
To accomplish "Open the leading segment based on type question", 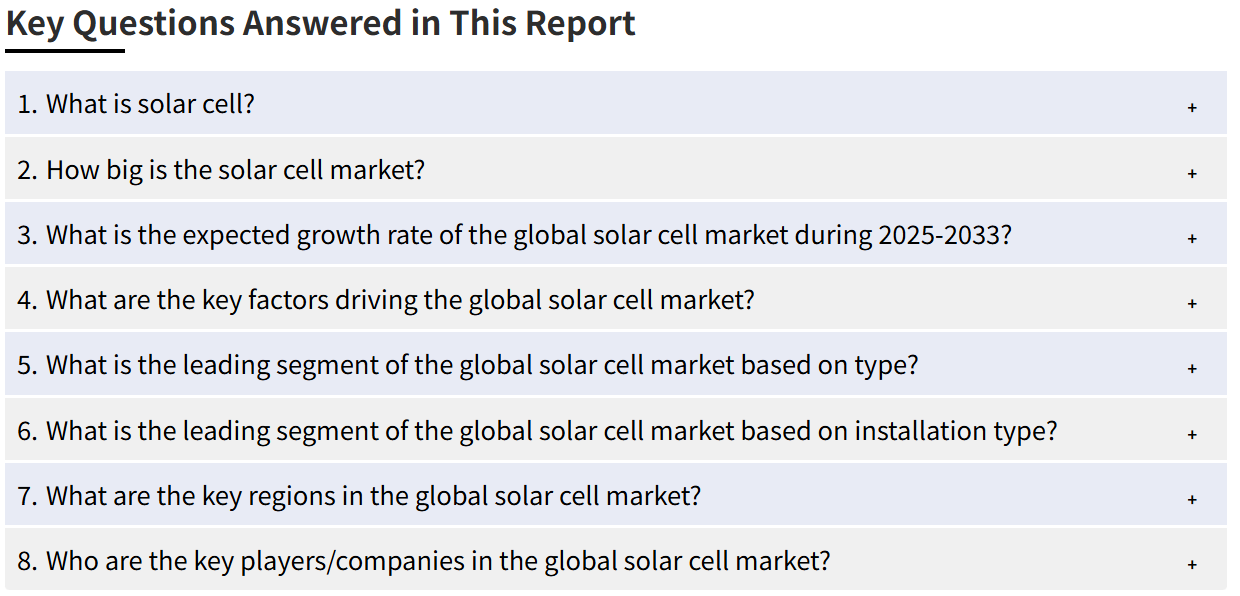I will click(467, 365).
